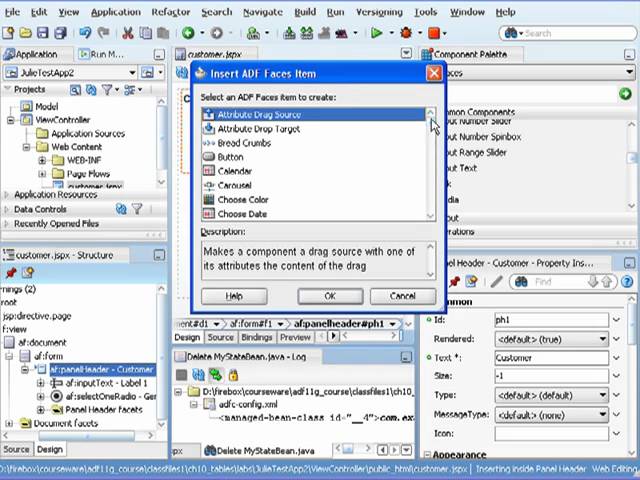Select Calendar item in the list
The width and height of the screenshot is (640, 480).
313,171
